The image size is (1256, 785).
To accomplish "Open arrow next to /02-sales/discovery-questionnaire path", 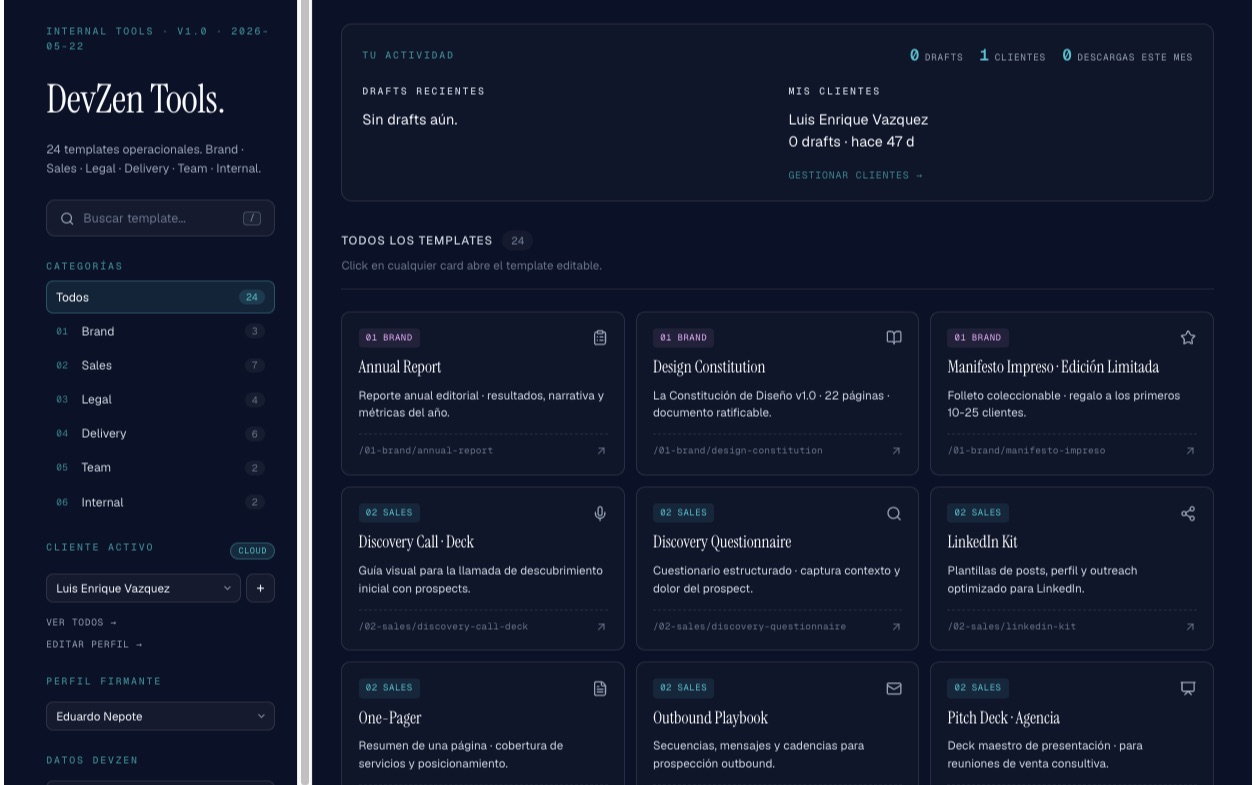I will [896, 627].
